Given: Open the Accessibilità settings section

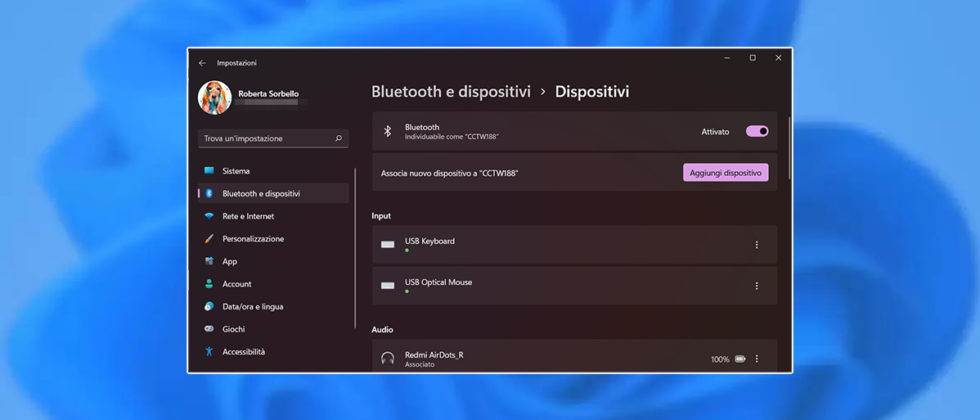Looking at the screenshot, I should (x=243, y=352).
